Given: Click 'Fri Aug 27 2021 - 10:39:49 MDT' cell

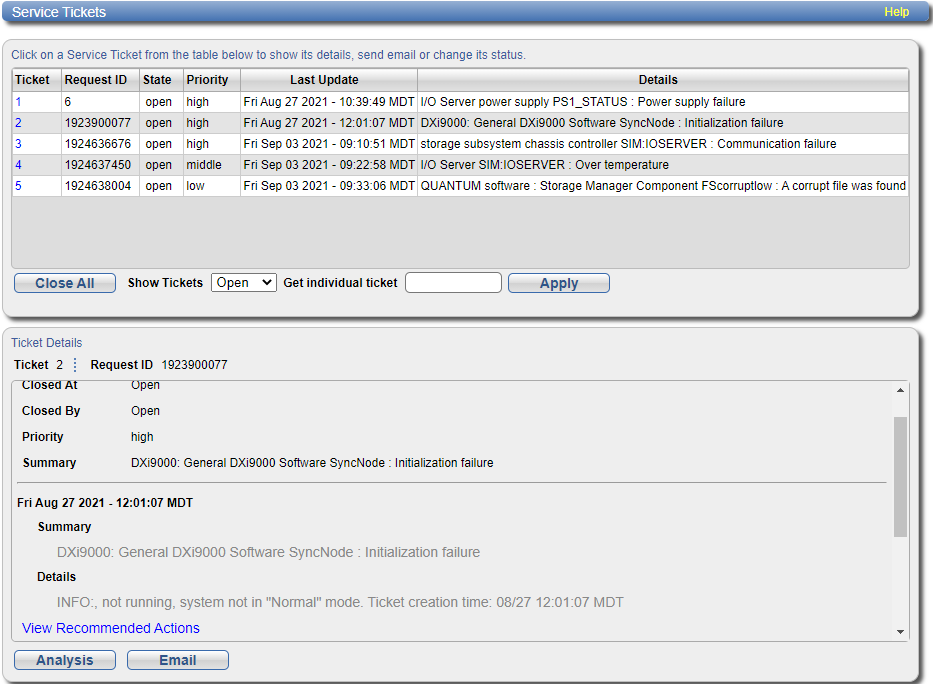Looking at the screenshot, I should [328, 102].
